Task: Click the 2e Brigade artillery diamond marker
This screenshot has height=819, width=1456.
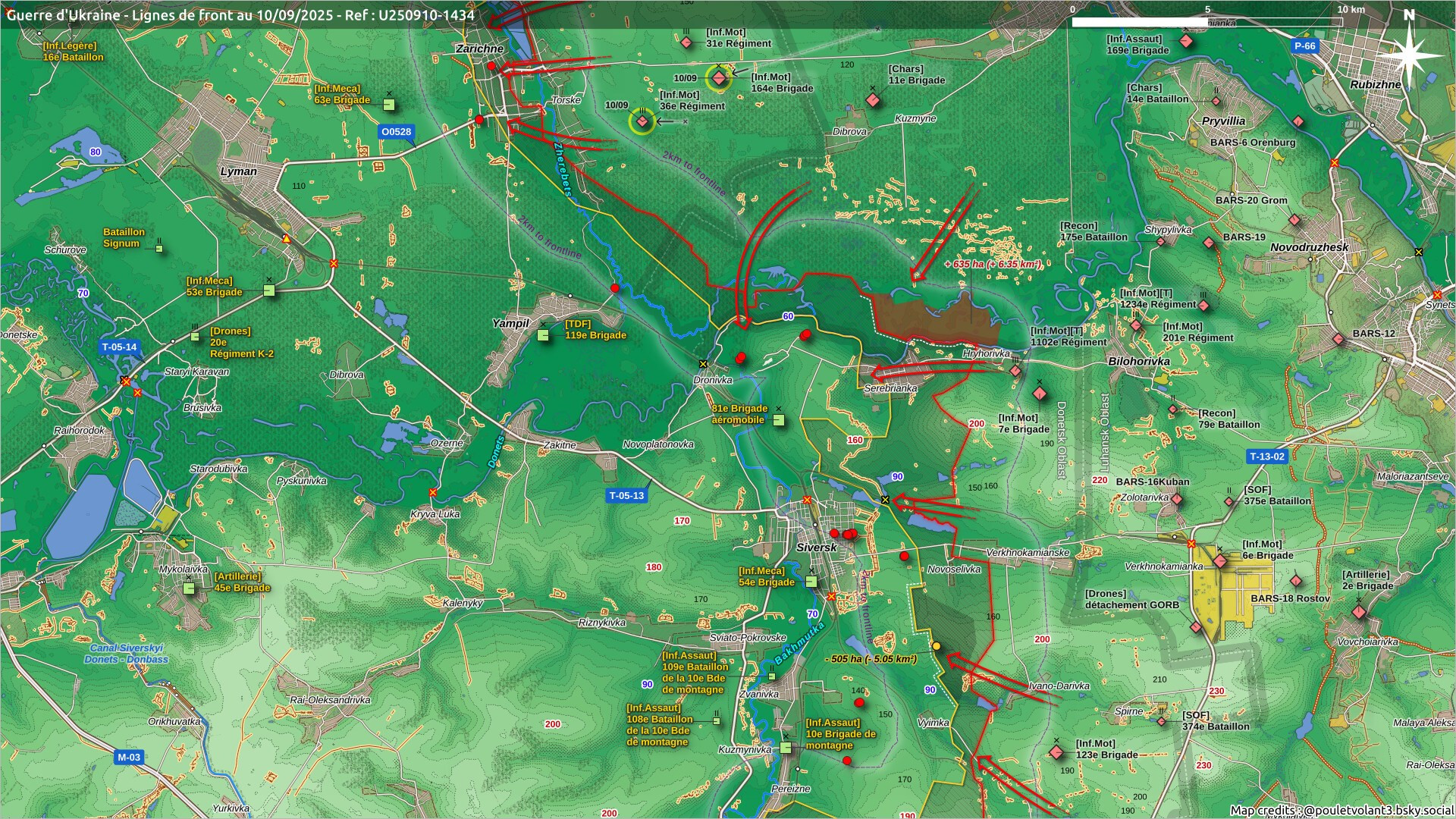Action: point(1359,611)
